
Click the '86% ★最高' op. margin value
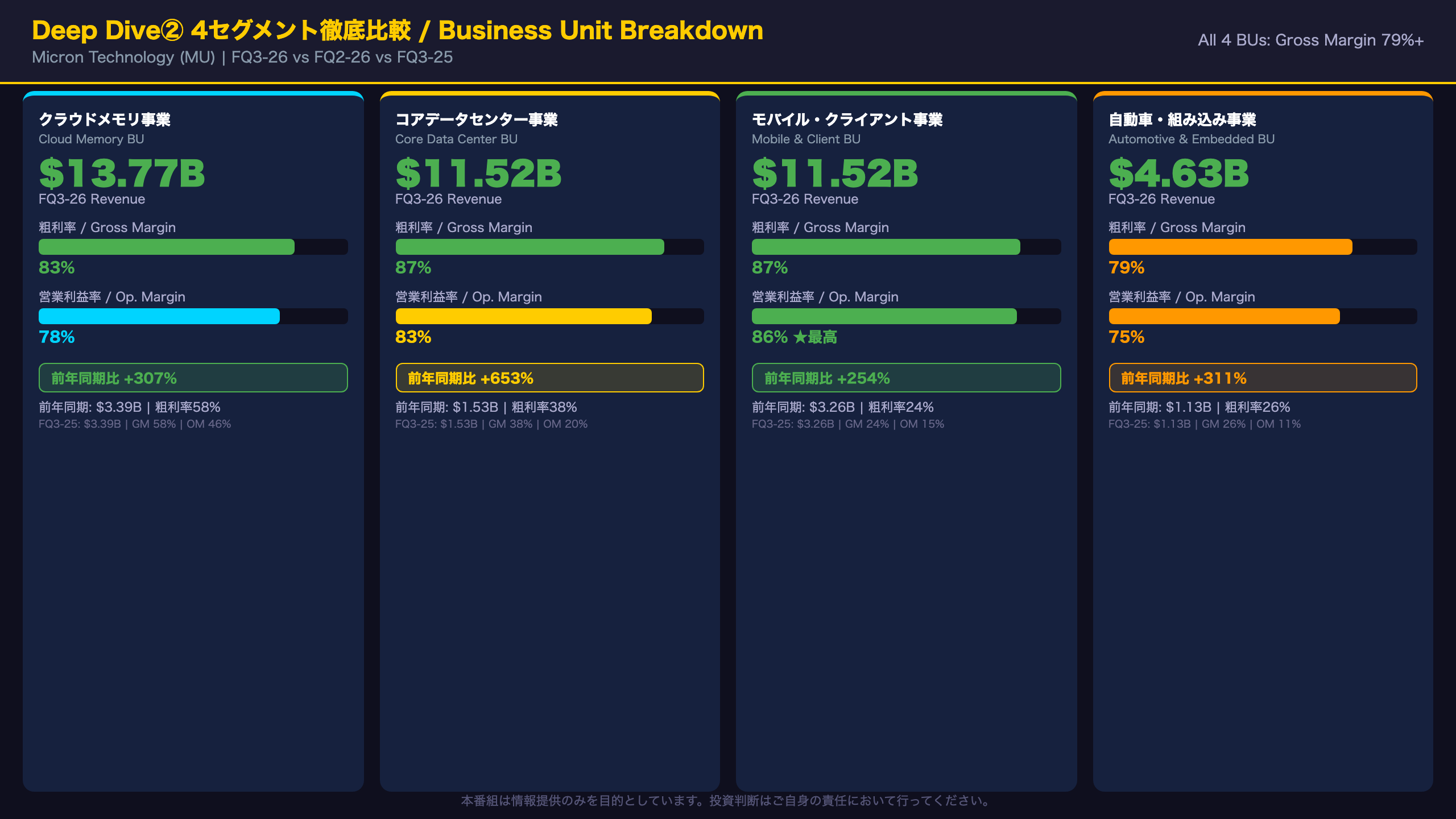click(795, 337)
